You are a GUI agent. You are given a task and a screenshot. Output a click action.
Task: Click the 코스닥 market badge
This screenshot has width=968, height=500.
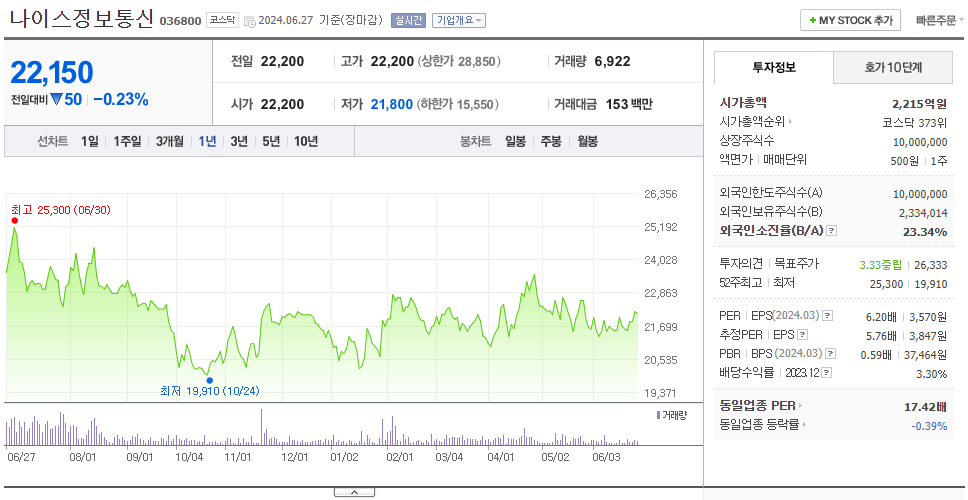(222, 20)
